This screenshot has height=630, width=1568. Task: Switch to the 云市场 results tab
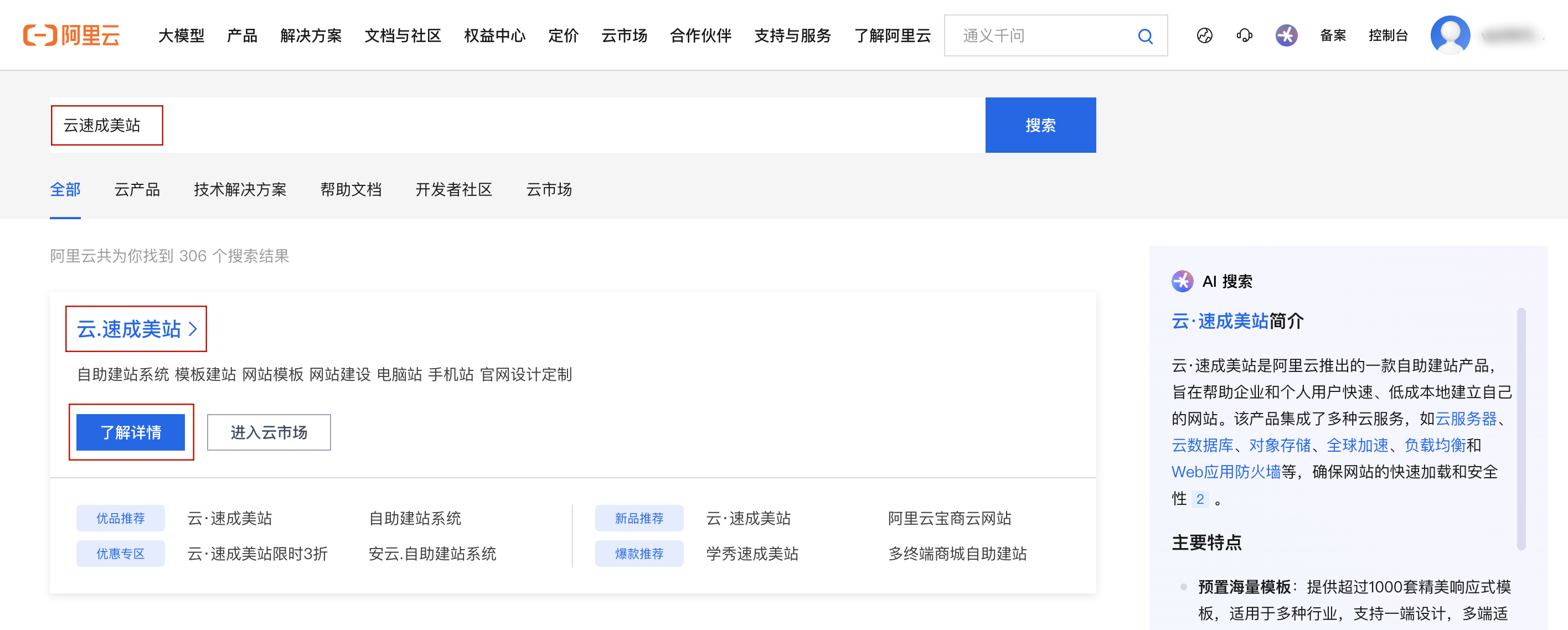click(549, 190)
